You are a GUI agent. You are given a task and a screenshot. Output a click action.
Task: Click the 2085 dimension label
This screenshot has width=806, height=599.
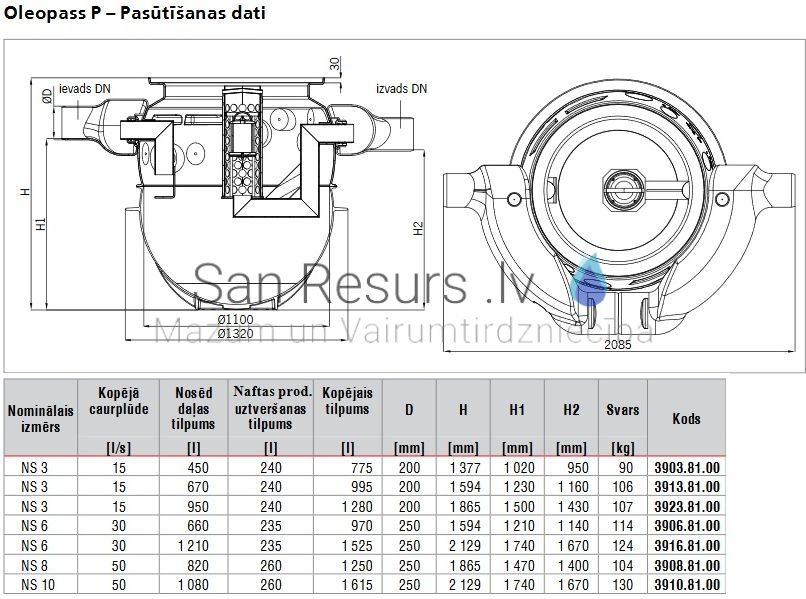coord(617,344)
